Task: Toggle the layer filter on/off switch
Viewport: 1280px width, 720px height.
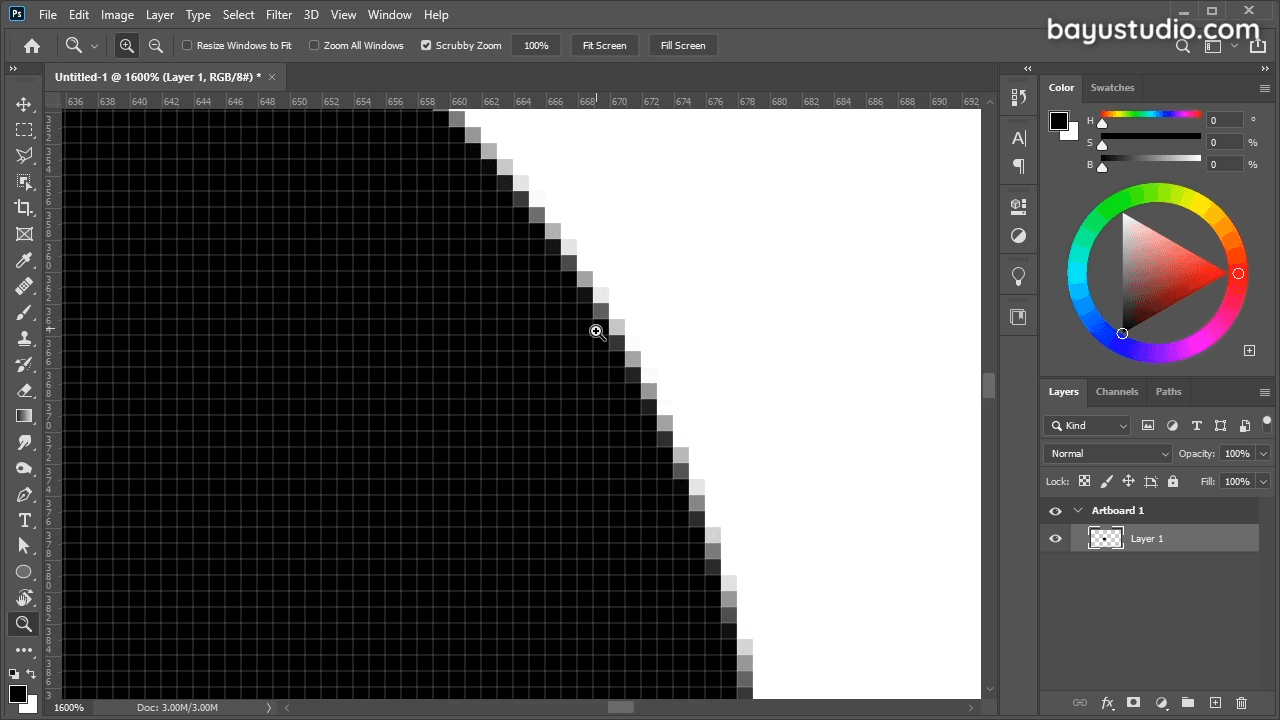Action: coord(1267,423)
